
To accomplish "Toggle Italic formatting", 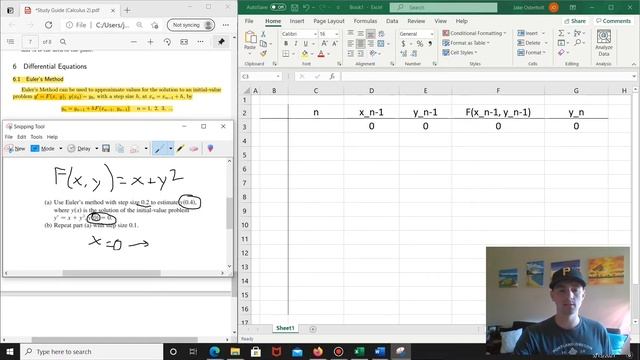I will click(296, 43).
